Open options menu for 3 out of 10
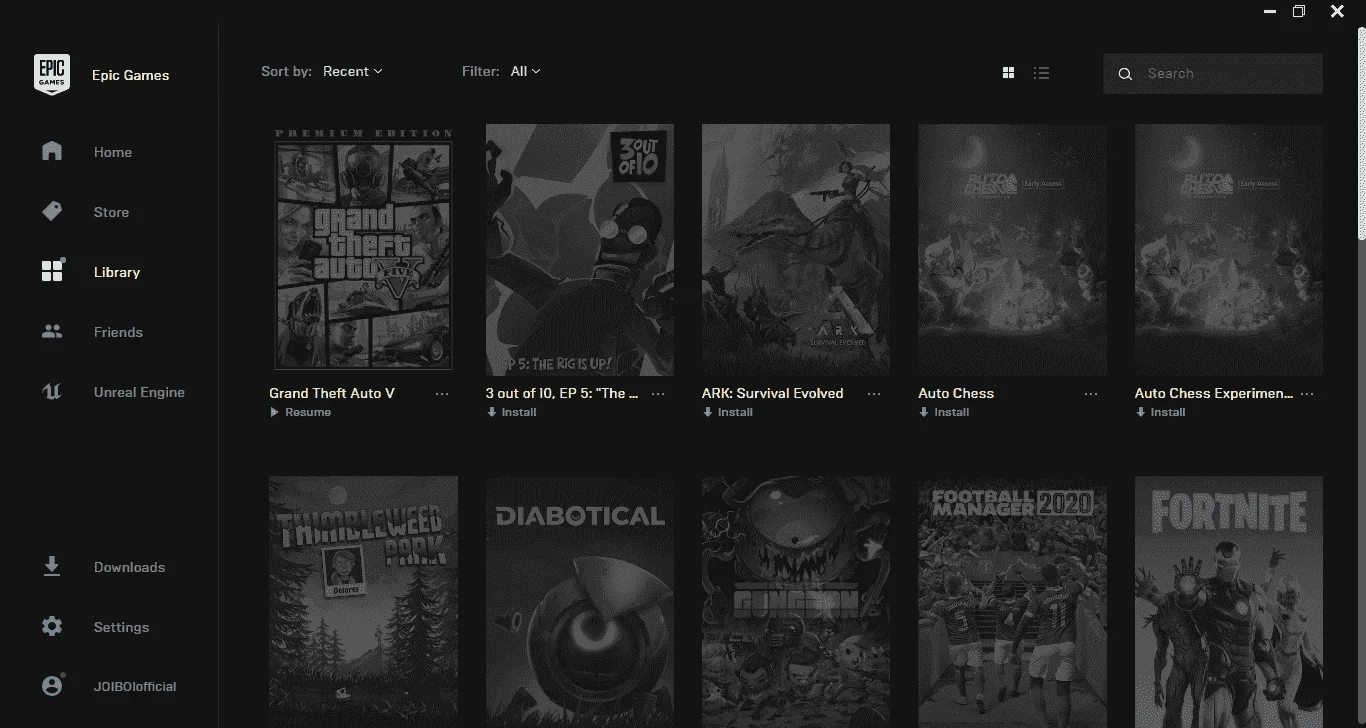The width and height of the screenshot is (1366, 728). point(658,394)
